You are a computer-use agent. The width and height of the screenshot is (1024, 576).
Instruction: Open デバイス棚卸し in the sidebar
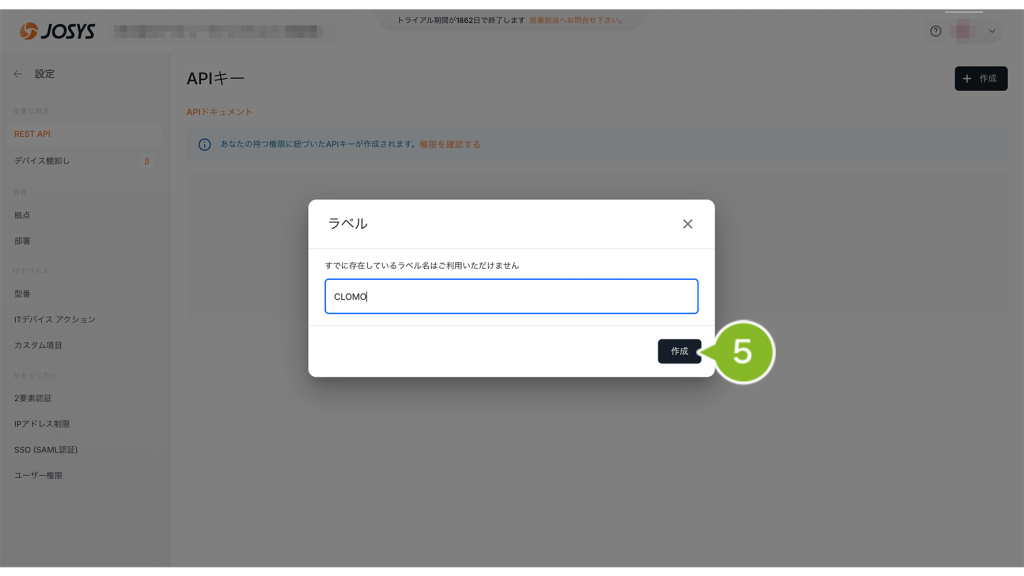[42, 161]
